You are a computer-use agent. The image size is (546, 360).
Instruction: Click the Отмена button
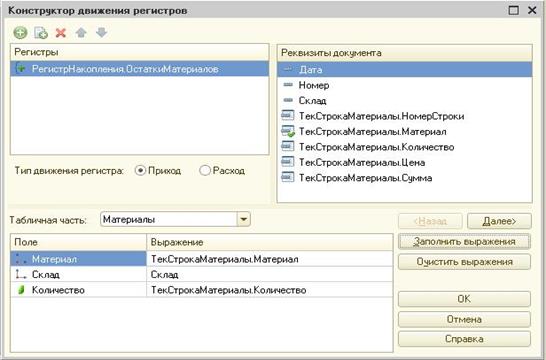(x=464, y=319)
